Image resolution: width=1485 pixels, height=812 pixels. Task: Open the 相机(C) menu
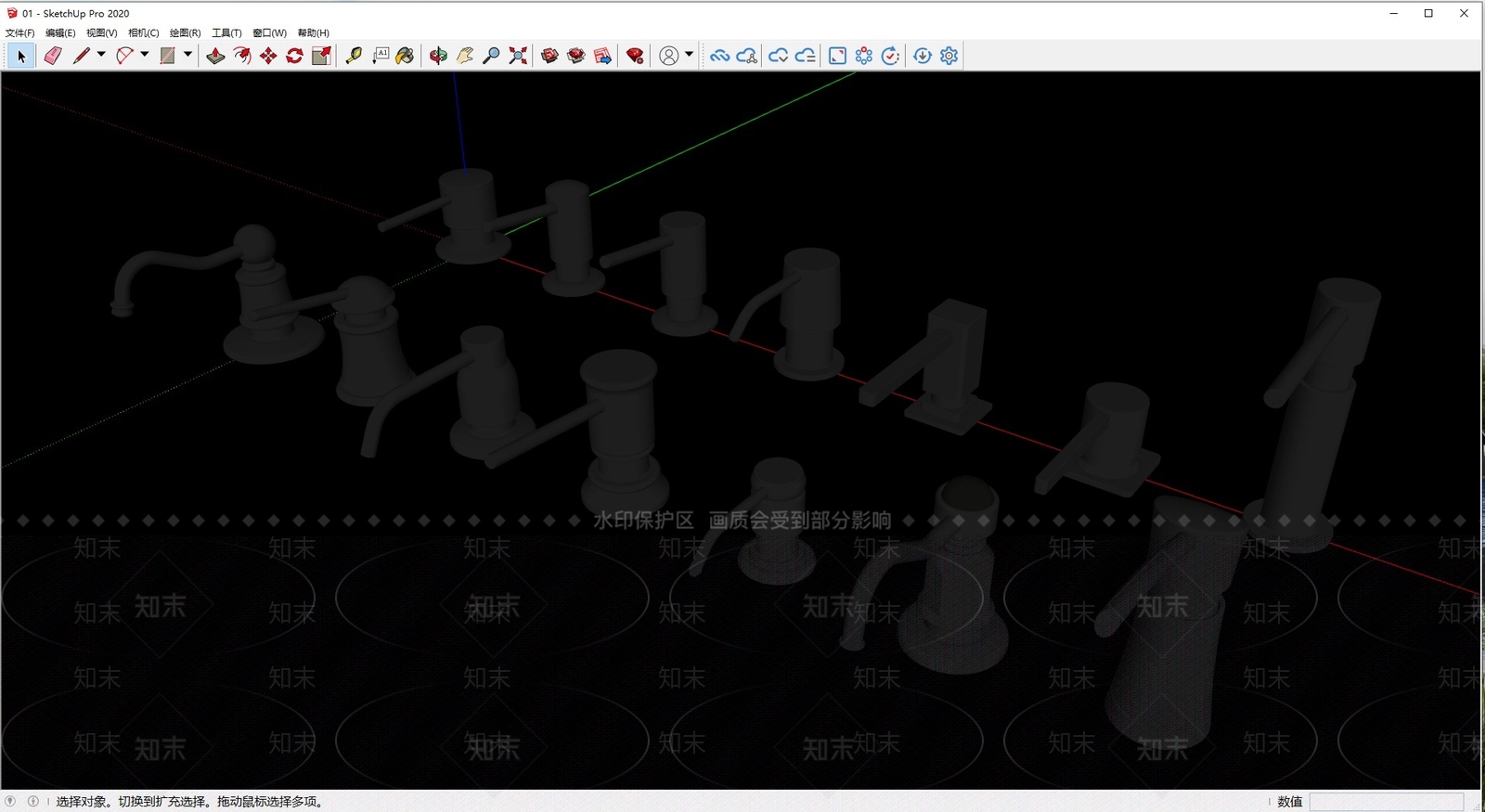[143, 32]
